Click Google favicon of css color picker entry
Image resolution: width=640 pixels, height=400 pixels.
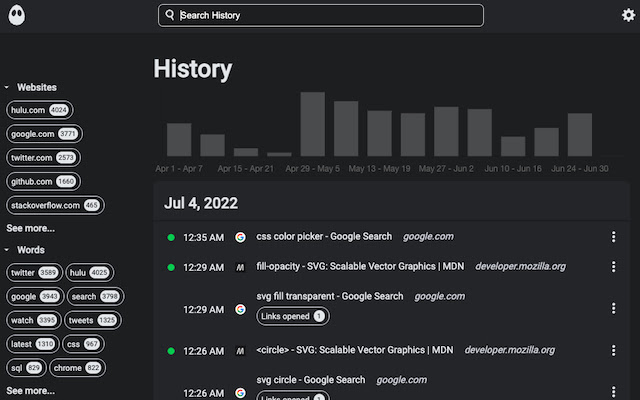pyautogui.click(x=240, y=237)
